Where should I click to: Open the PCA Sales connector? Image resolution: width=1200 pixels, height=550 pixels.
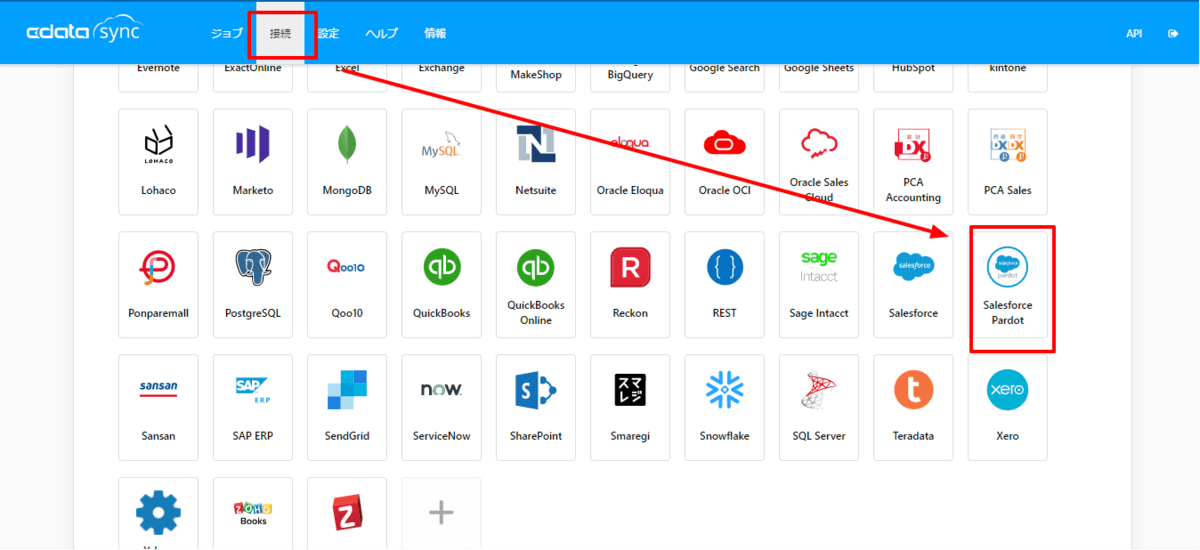pyautogui.click(x=1007, y=162)
